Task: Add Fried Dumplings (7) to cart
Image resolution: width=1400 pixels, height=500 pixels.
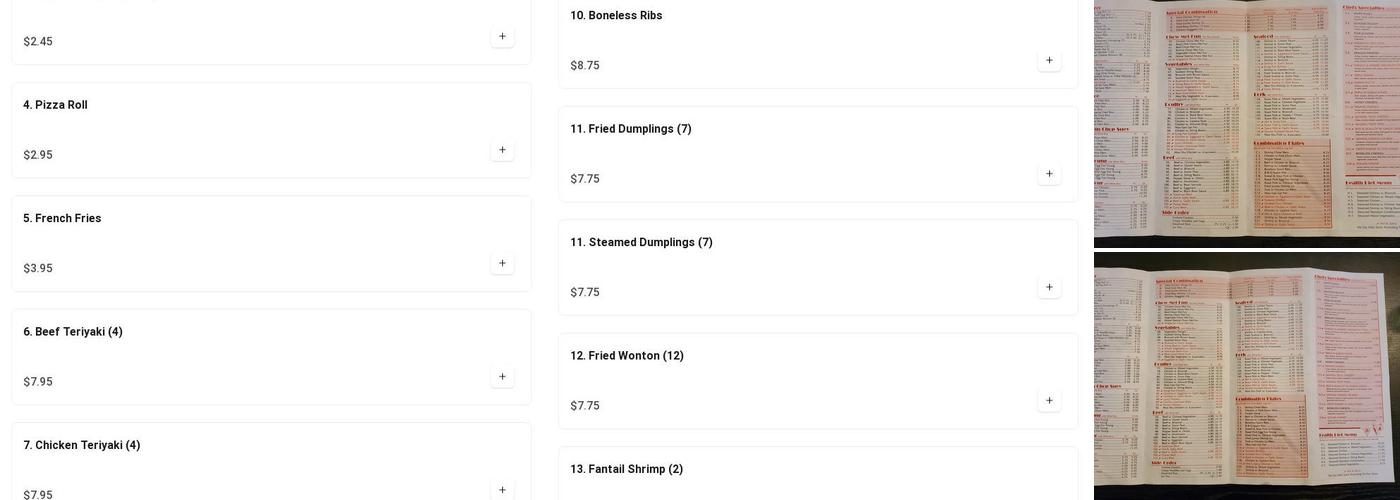Action: (x=1049, y=174)
